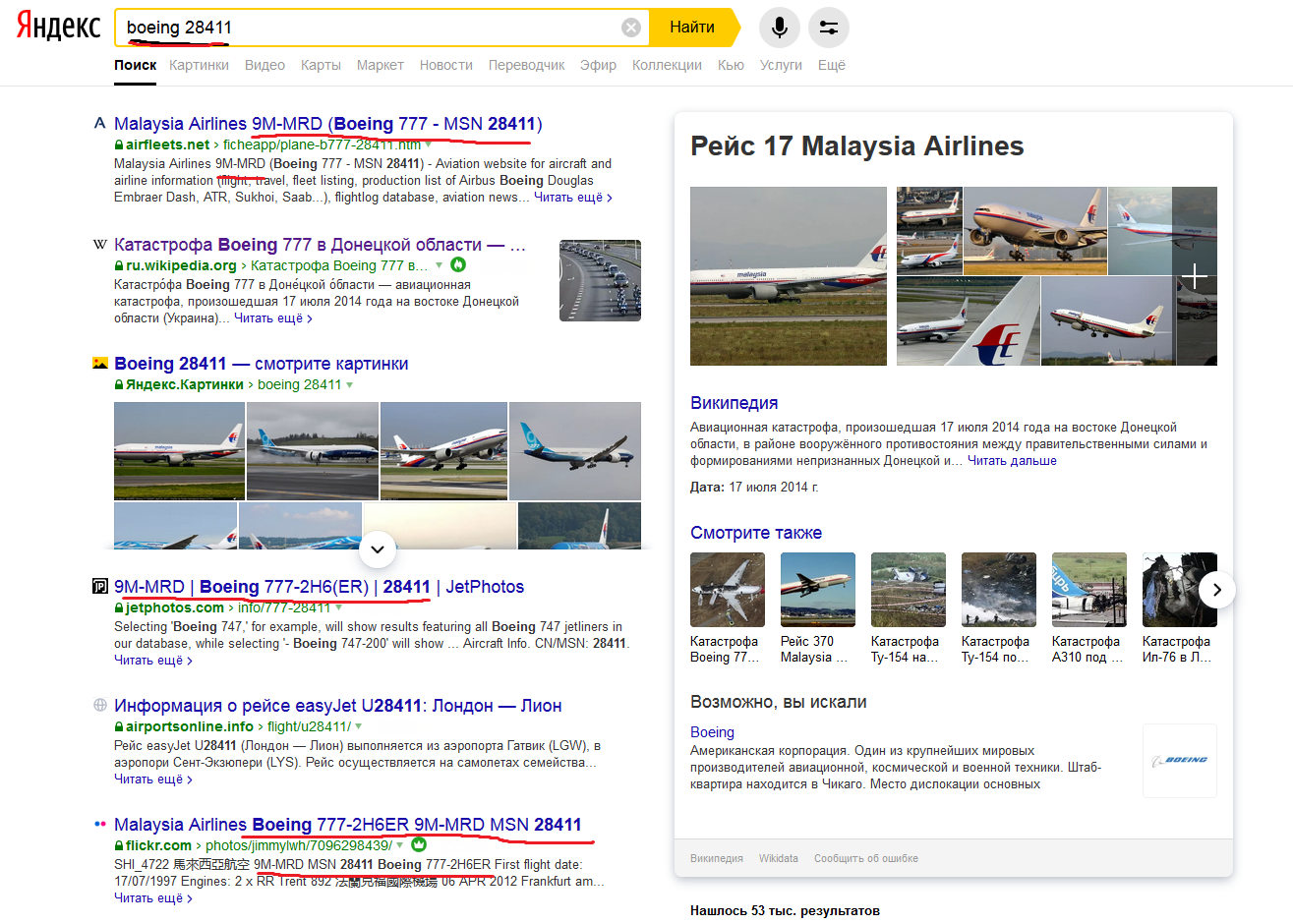This screenshot has width=1293, height=924.
Task: Switch to the Видео tab
Action: coord(264,65)
